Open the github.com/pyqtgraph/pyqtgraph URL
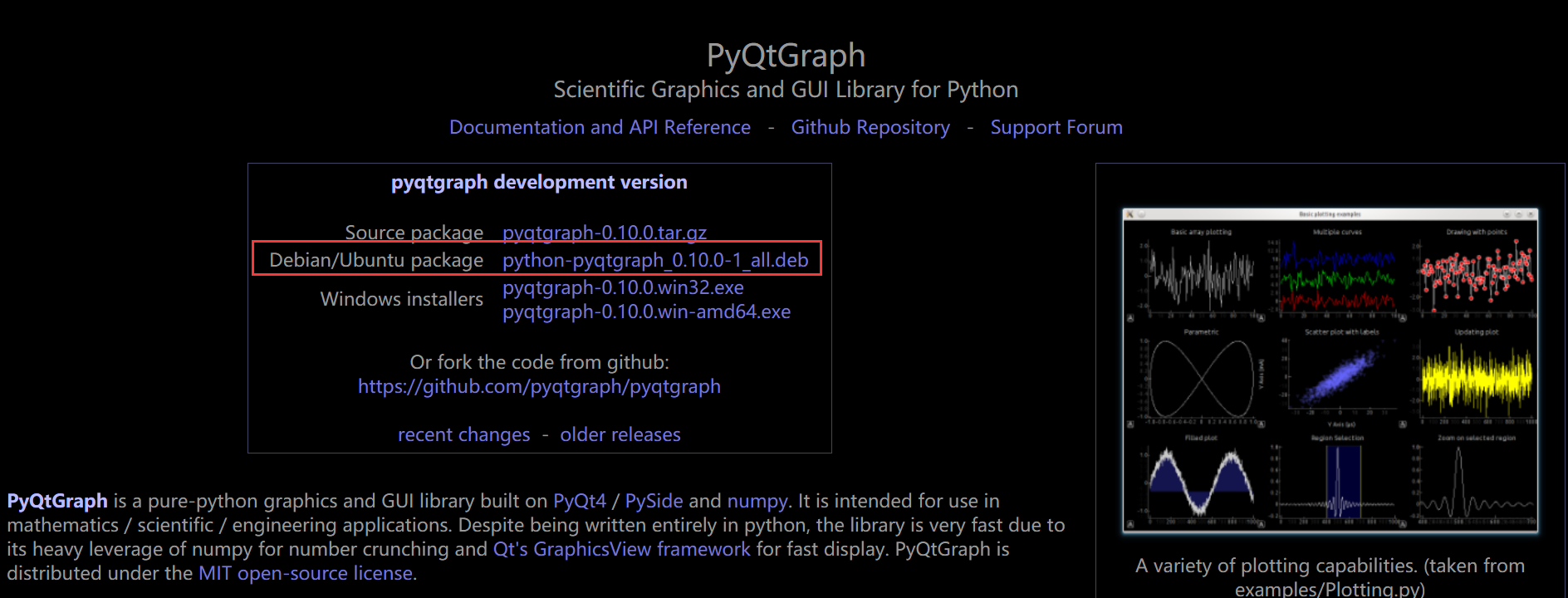Viewport: 1568px width, 598px height. click(x=539, y=386)
